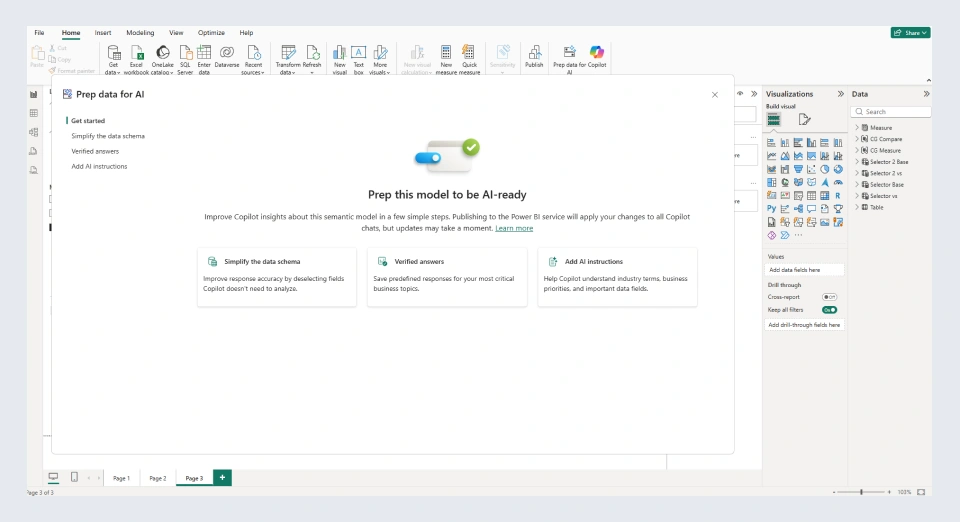Collapse the Visualizations pane
The image size is (960, 522).
click(839, 94)
